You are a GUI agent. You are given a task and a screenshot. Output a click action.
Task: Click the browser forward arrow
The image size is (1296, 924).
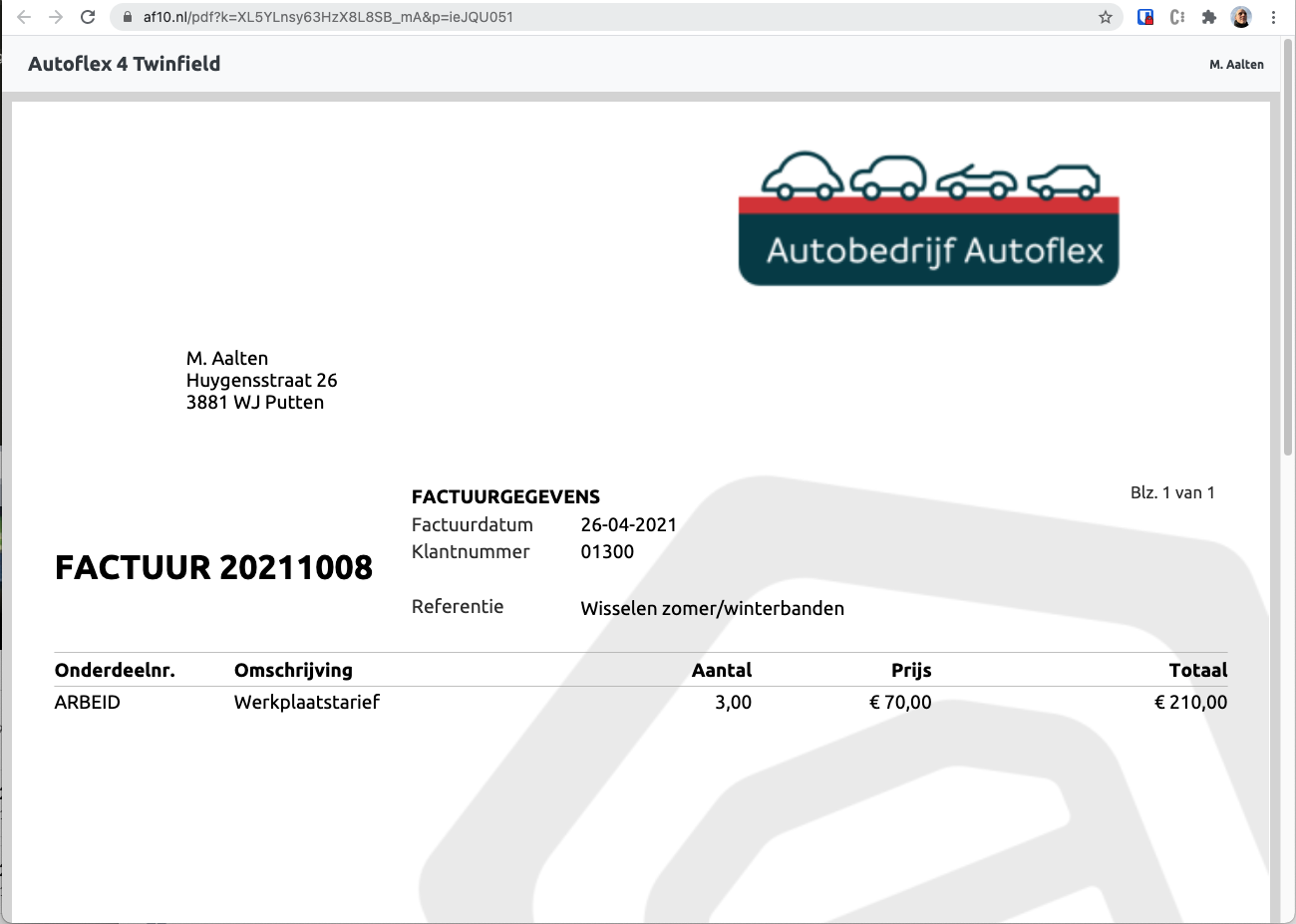56,17
